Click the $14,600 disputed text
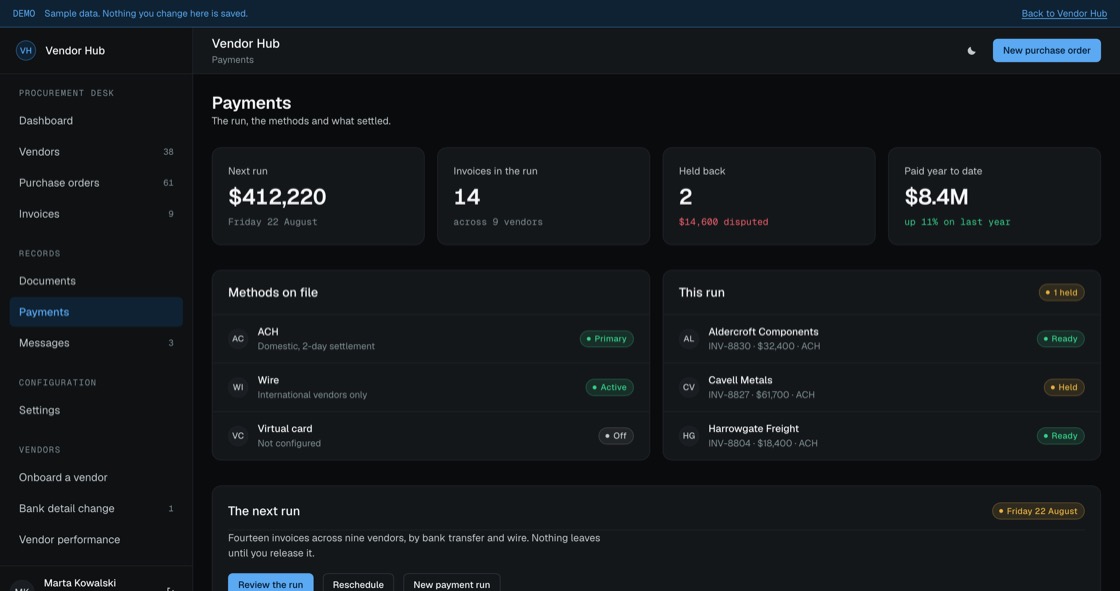This screenshot has height=591, width=1120. pos(724,222)
